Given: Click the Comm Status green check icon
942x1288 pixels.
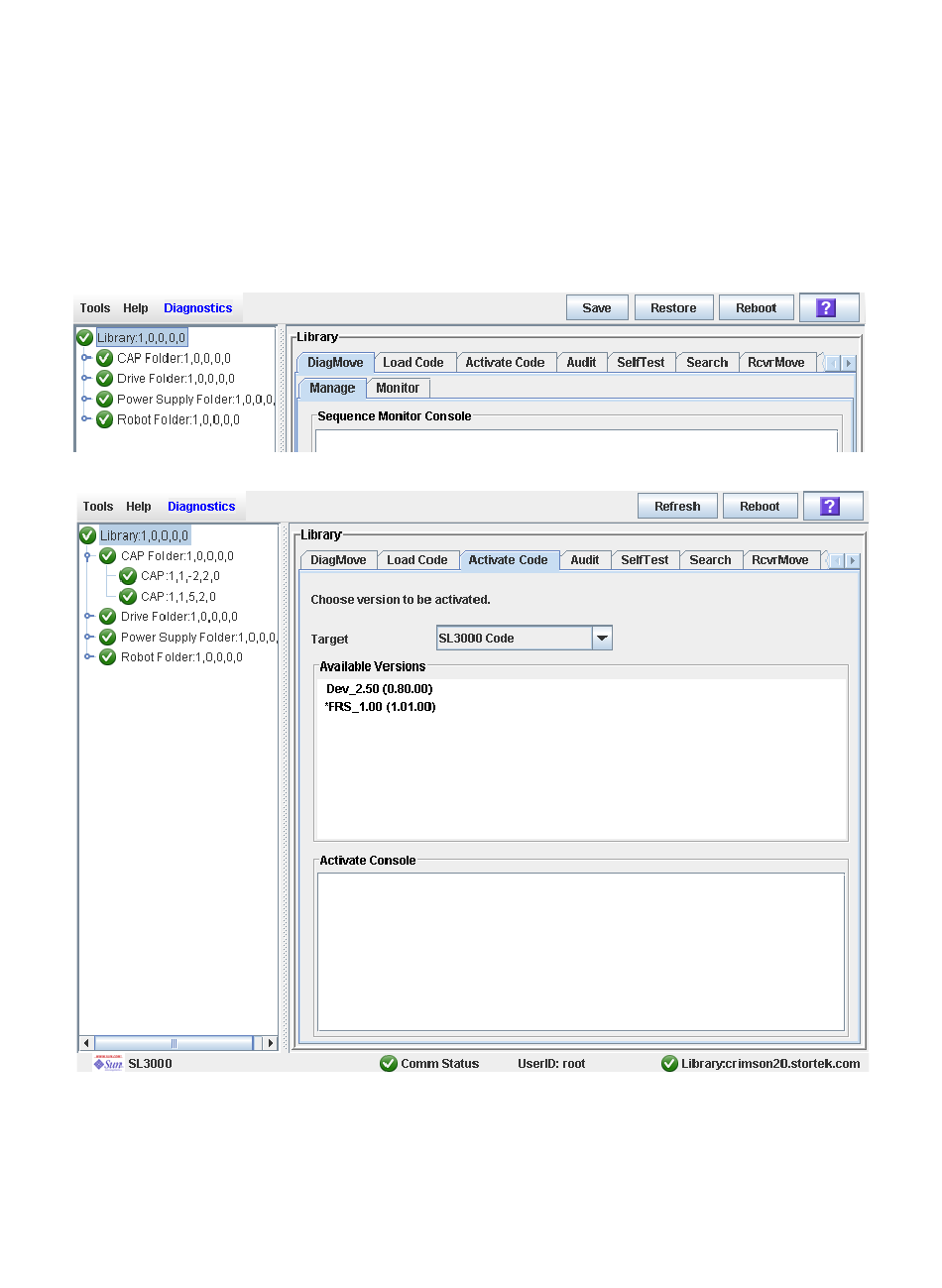Looking at the screenshot, I should click(389, 1064).
